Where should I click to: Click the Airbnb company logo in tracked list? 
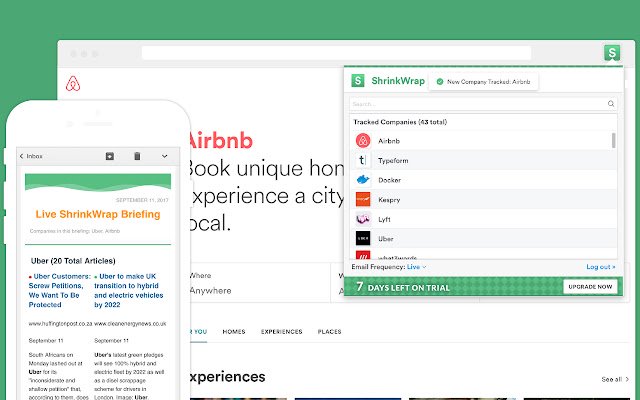pyautogui.click(x=363, y=141)
